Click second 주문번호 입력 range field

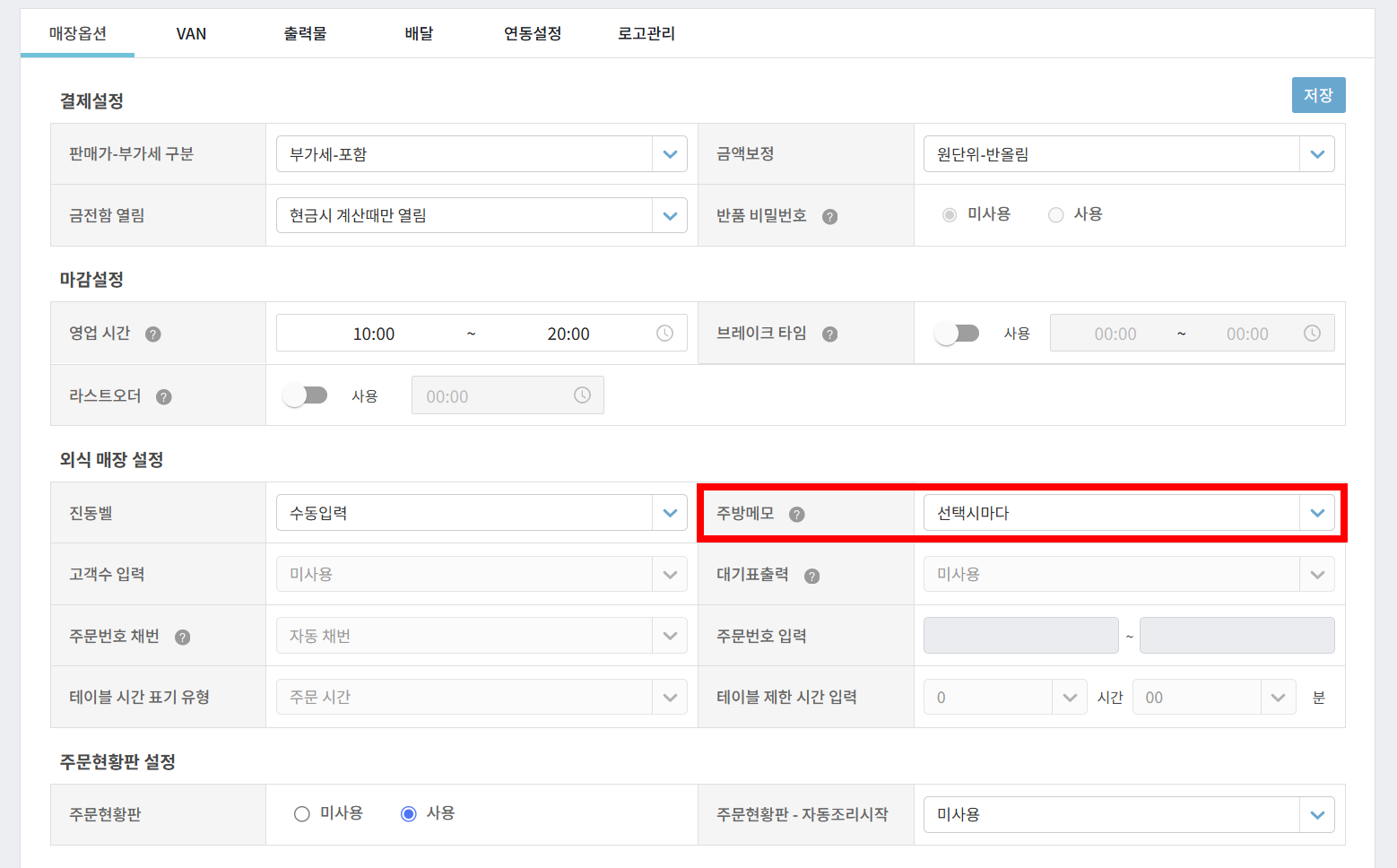(1237, 636)
